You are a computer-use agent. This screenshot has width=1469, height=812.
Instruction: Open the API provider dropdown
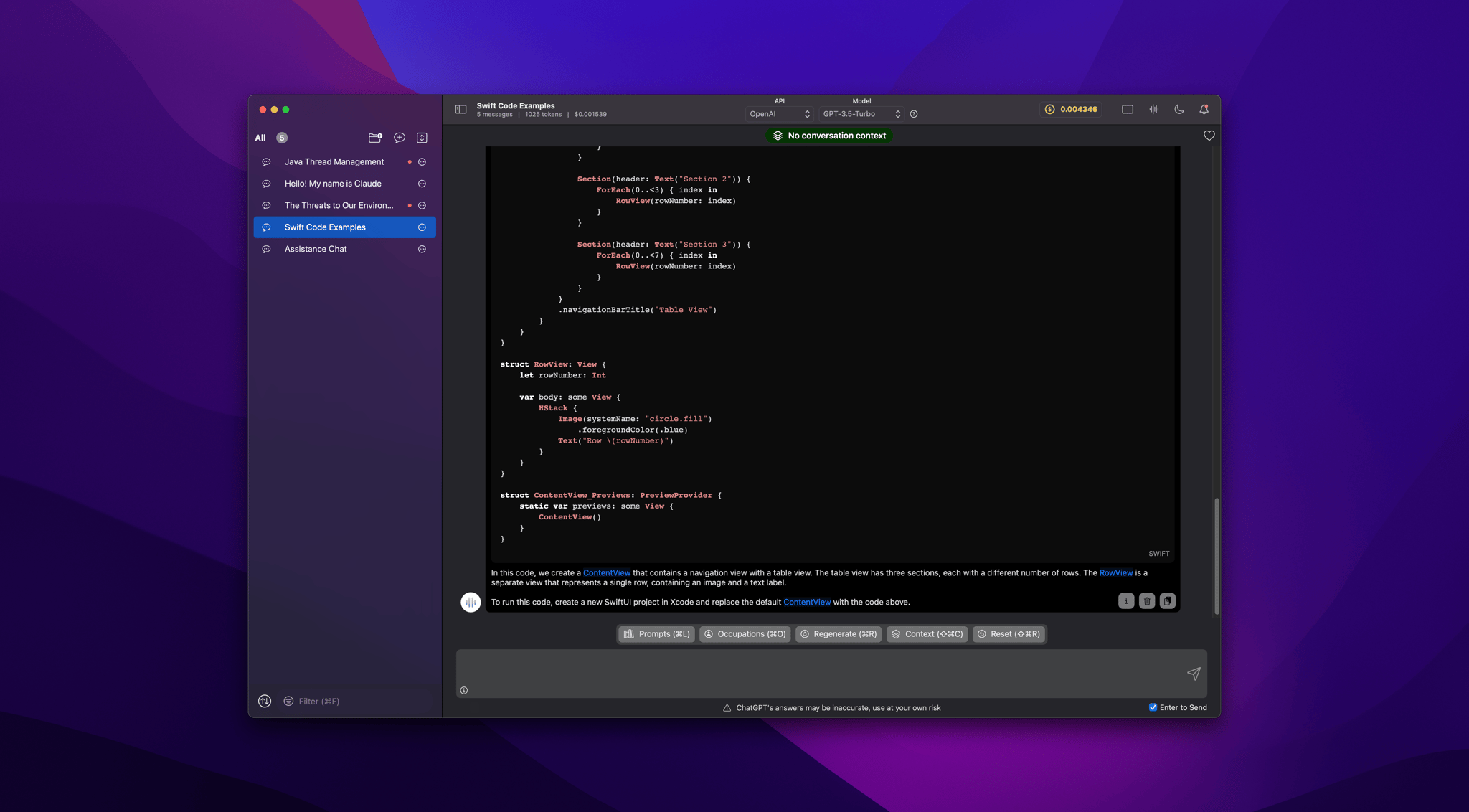[779, 114]
